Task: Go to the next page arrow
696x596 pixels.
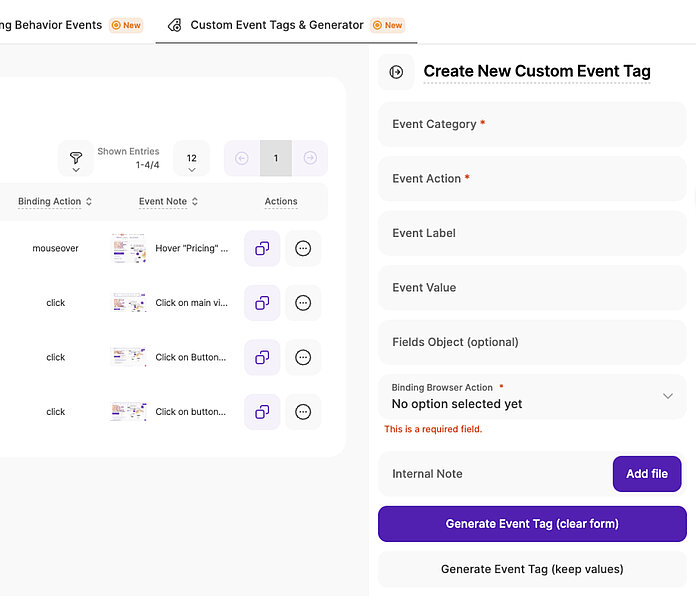Action: coord(310,158)
